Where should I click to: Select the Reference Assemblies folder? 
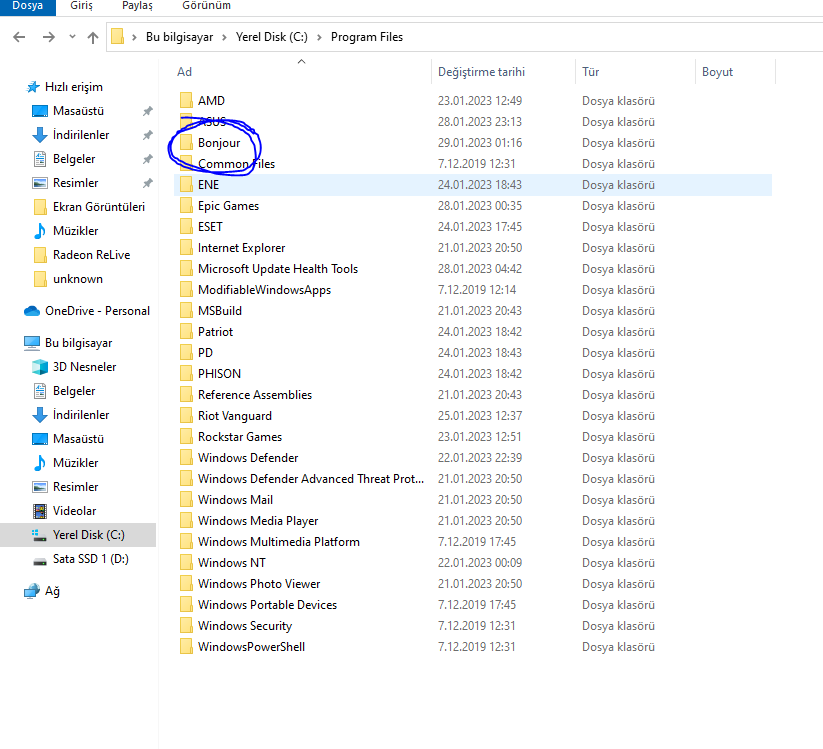pos(255,395)
